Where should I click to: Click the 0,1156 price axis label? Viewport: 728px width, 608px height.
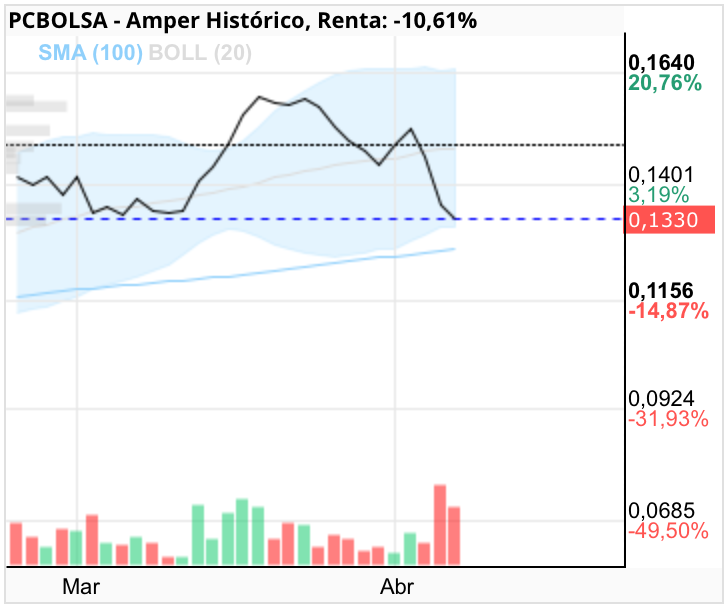661,291
